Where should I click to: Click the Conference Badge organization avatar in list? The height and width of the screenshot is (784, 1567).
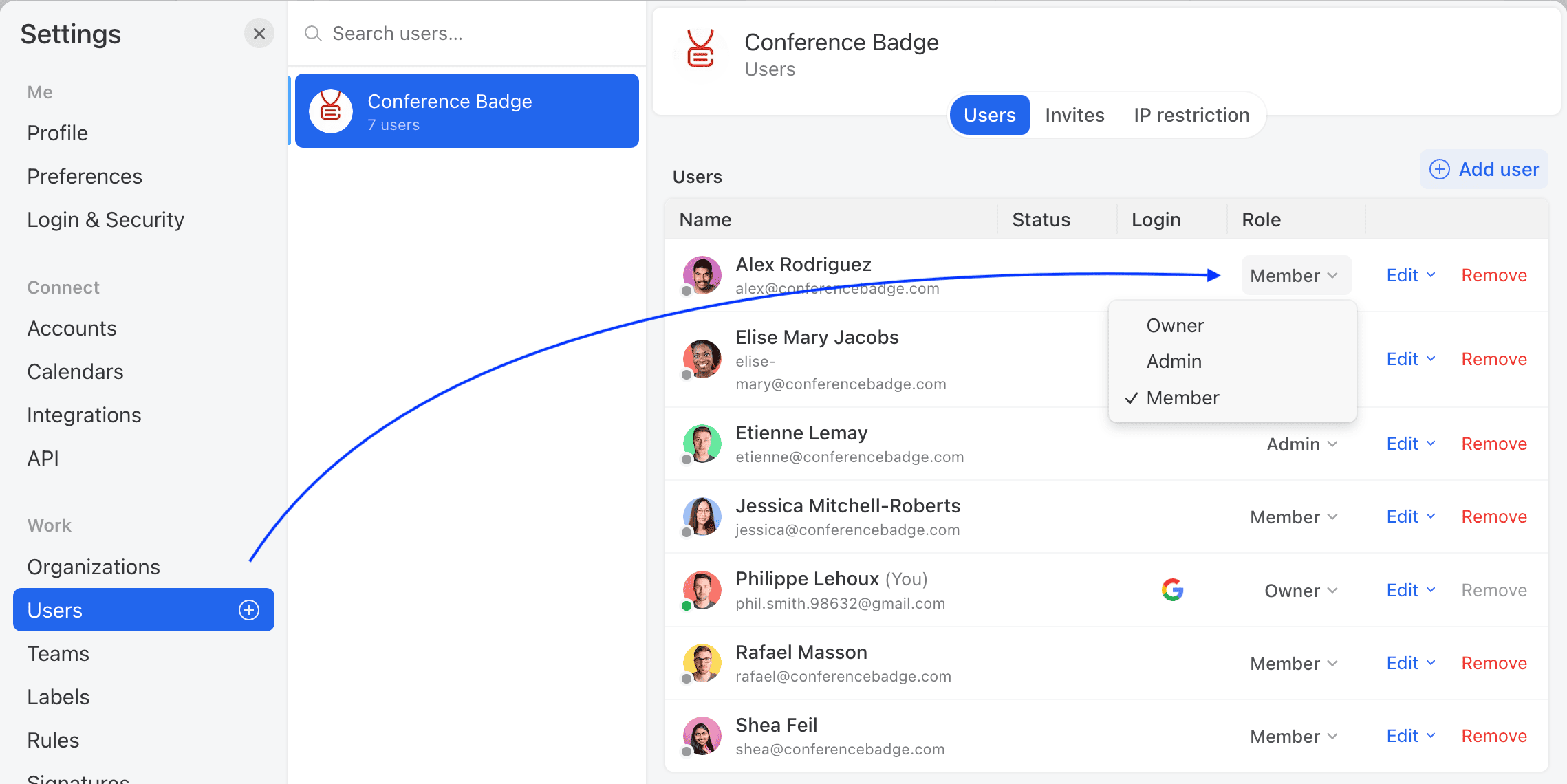[x=331, y=111]
